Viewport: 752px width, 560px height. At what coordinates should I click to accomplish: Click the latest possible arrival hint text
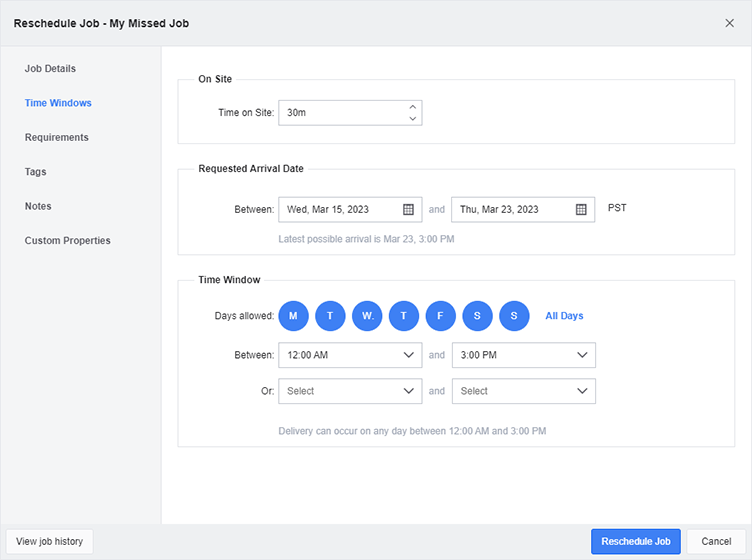click(366, 239)
